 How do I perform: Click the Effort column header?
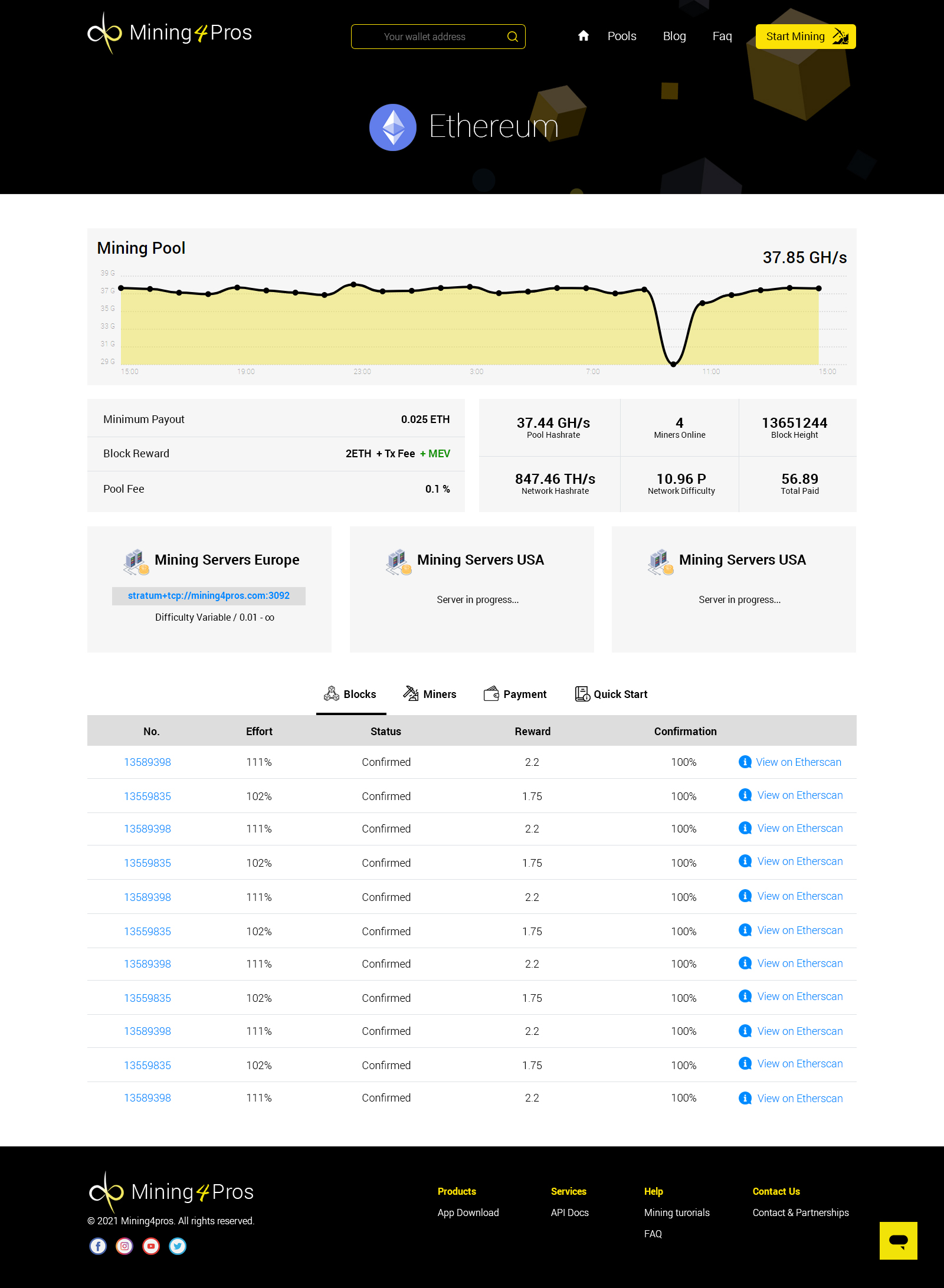point(259,732)
